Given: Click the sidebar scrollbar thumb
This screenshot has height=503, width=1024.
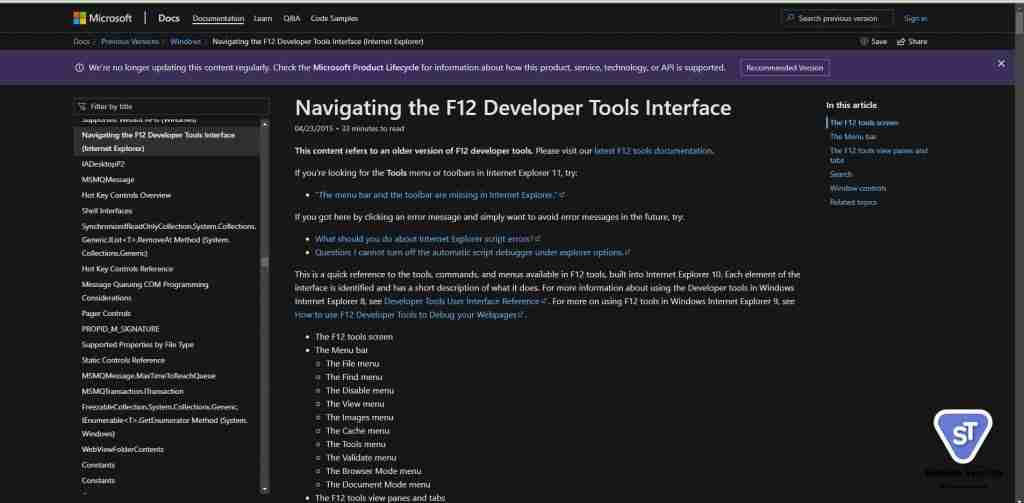Looking at the screenshot, I should point(264,263).
